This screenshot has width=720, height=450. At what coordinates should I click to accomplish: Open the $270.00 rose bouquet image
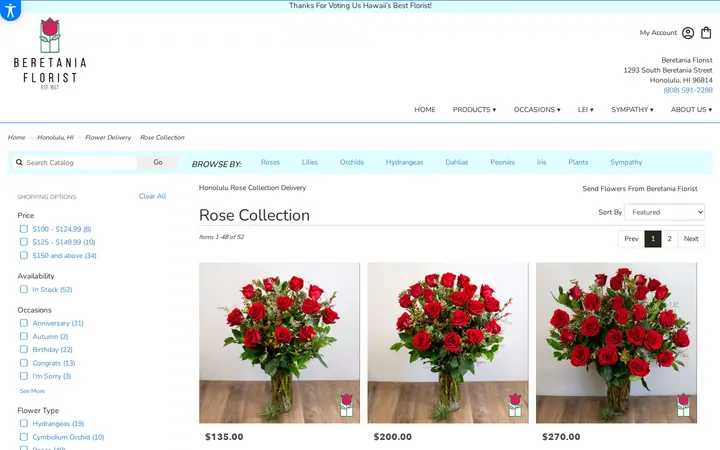(616, 343)
